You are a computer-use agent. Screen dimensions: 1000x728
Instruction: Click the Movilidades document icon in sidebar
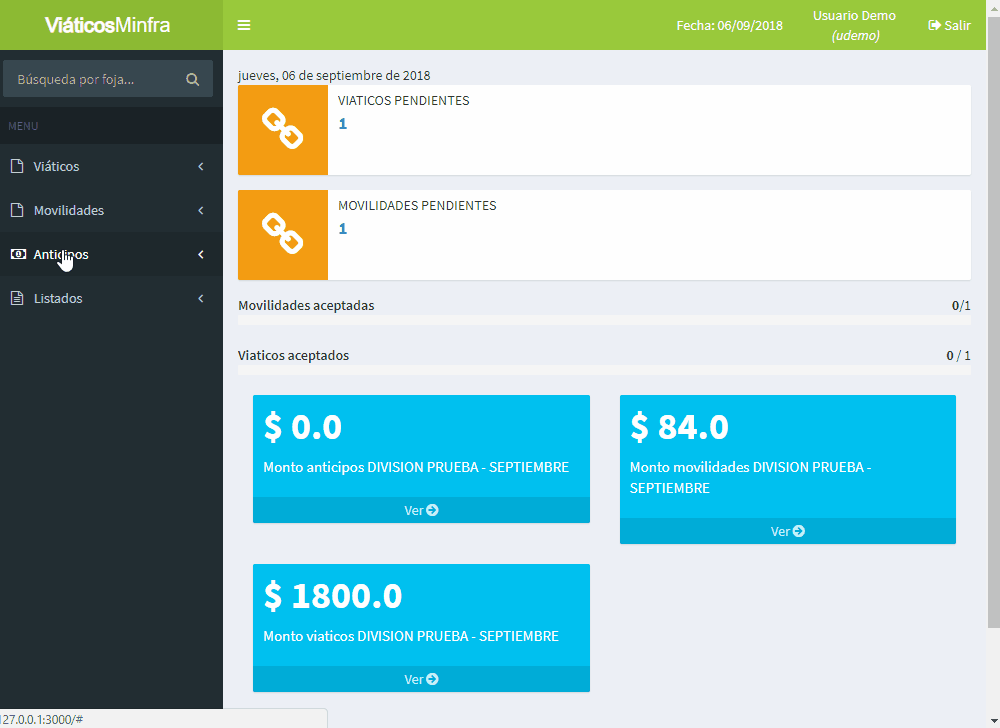(x=16, y=211)
